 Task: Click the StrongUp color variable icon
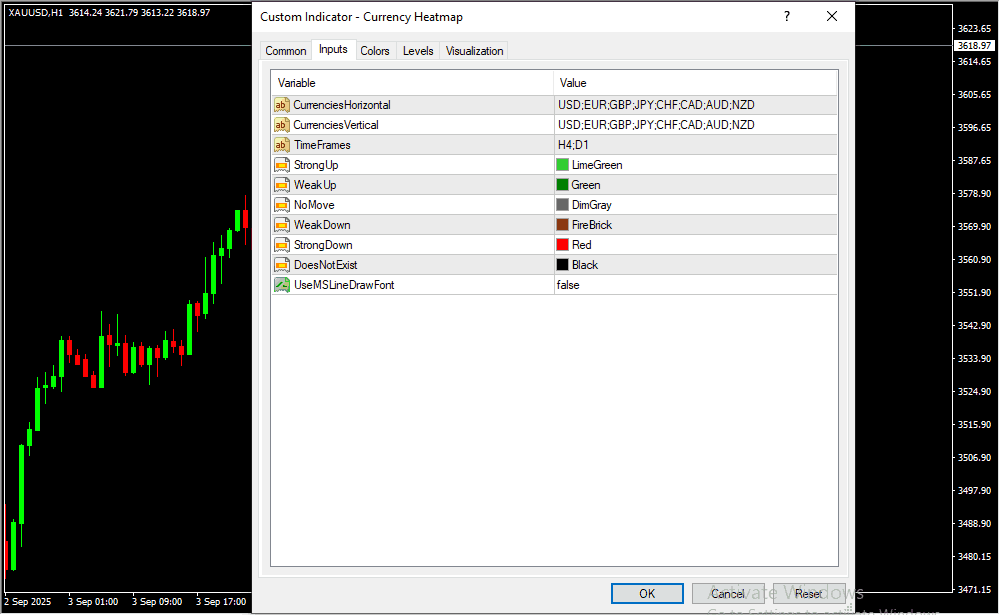(282, 165)
